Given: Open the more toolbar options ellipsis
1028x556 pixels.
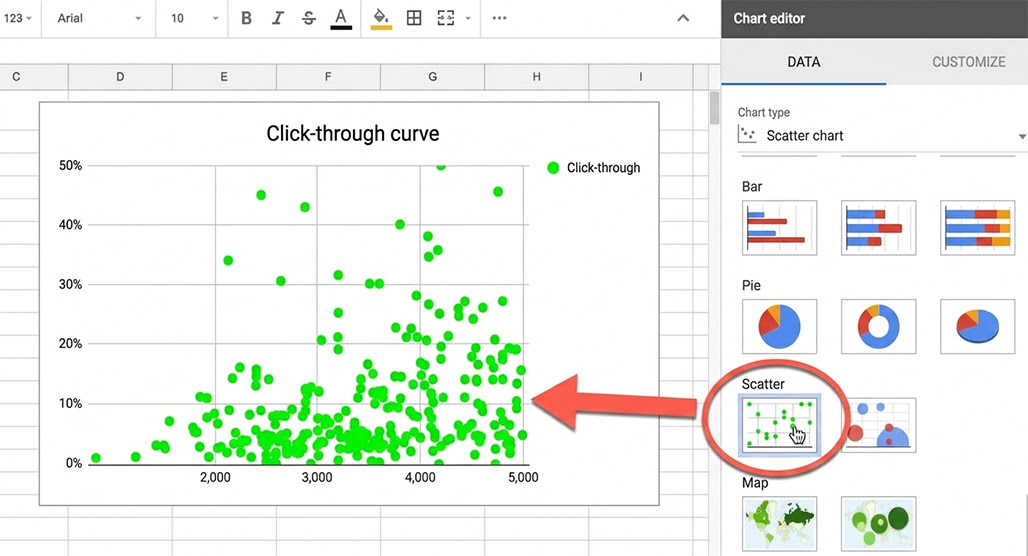Looking at the screenshot, I should pos(500,18).
